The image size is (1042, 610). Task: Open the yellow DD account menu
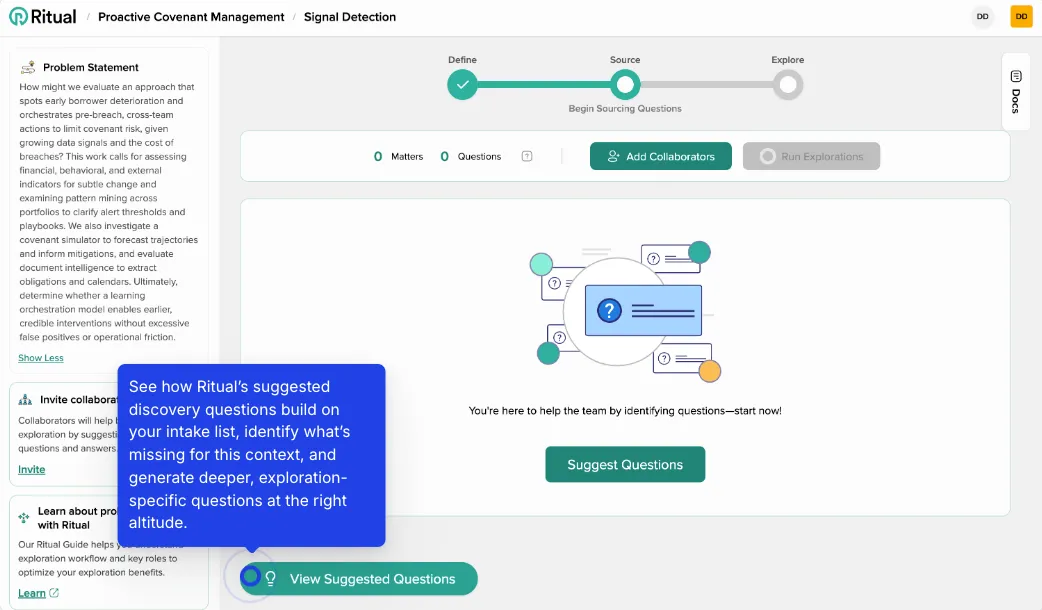coord(1020,16)
